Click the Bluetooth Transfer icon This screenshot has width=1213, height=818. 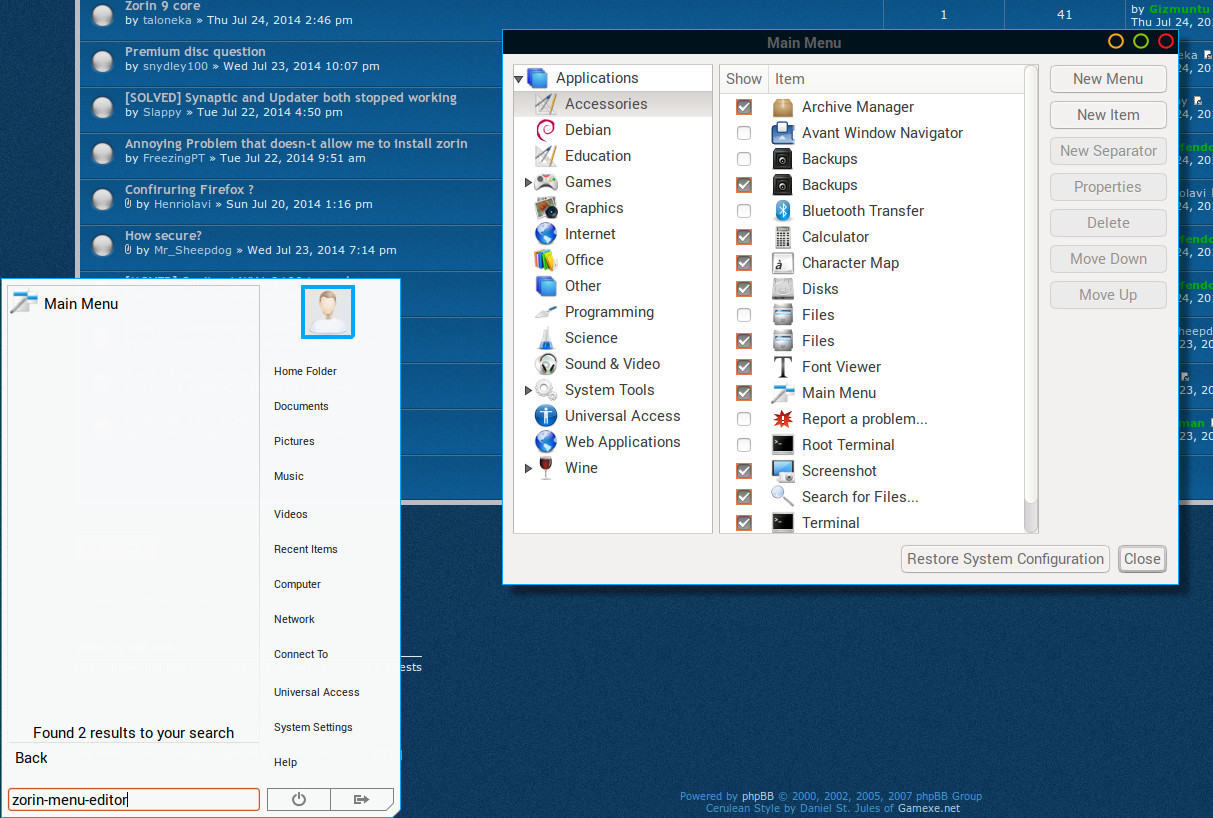pos(783,211)
